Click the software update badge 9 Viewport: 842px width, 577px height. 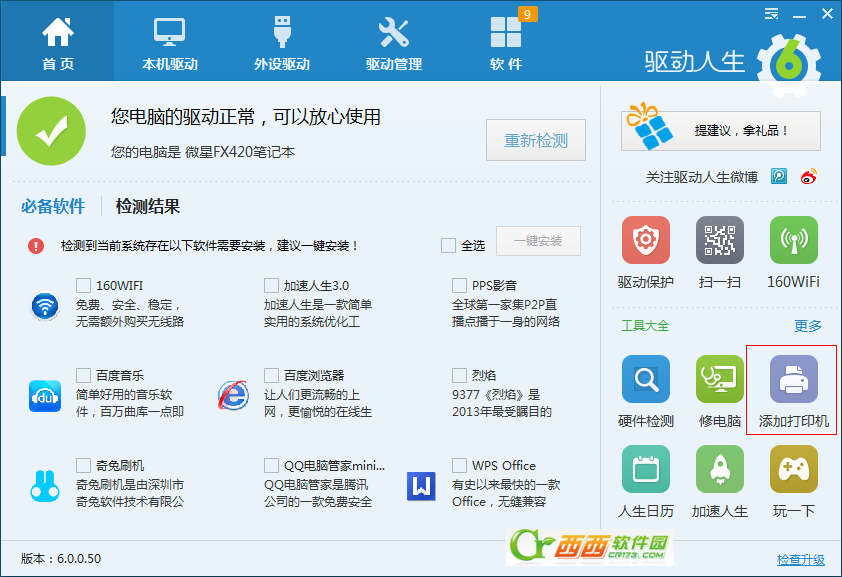(527, 14)
